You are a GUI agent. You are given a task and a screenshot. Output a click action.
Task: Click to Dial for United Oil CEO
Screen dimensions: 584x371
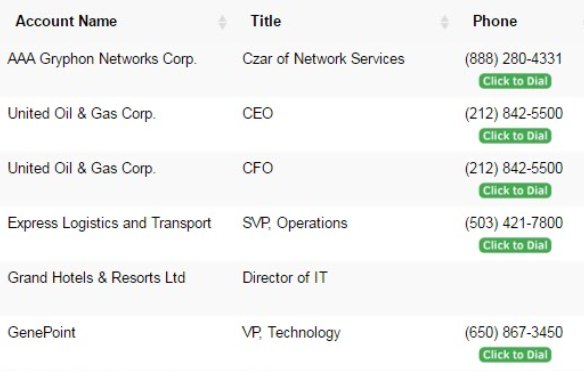pyautogui.click(x=515, y=136)
